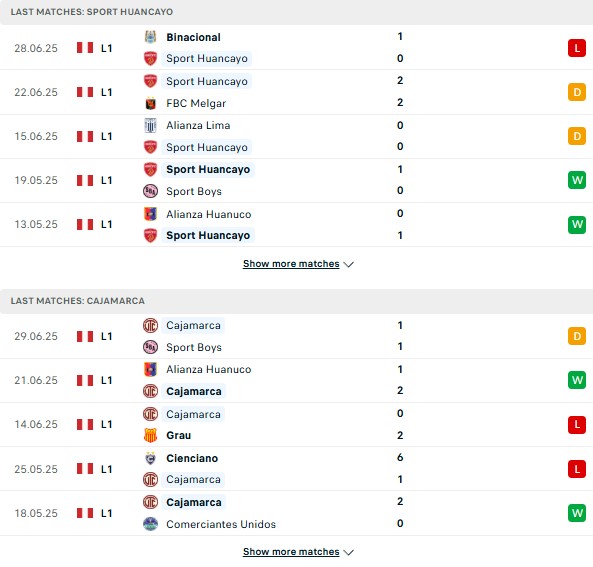Click the Binacional team crest icon

[x=150, y=37]
